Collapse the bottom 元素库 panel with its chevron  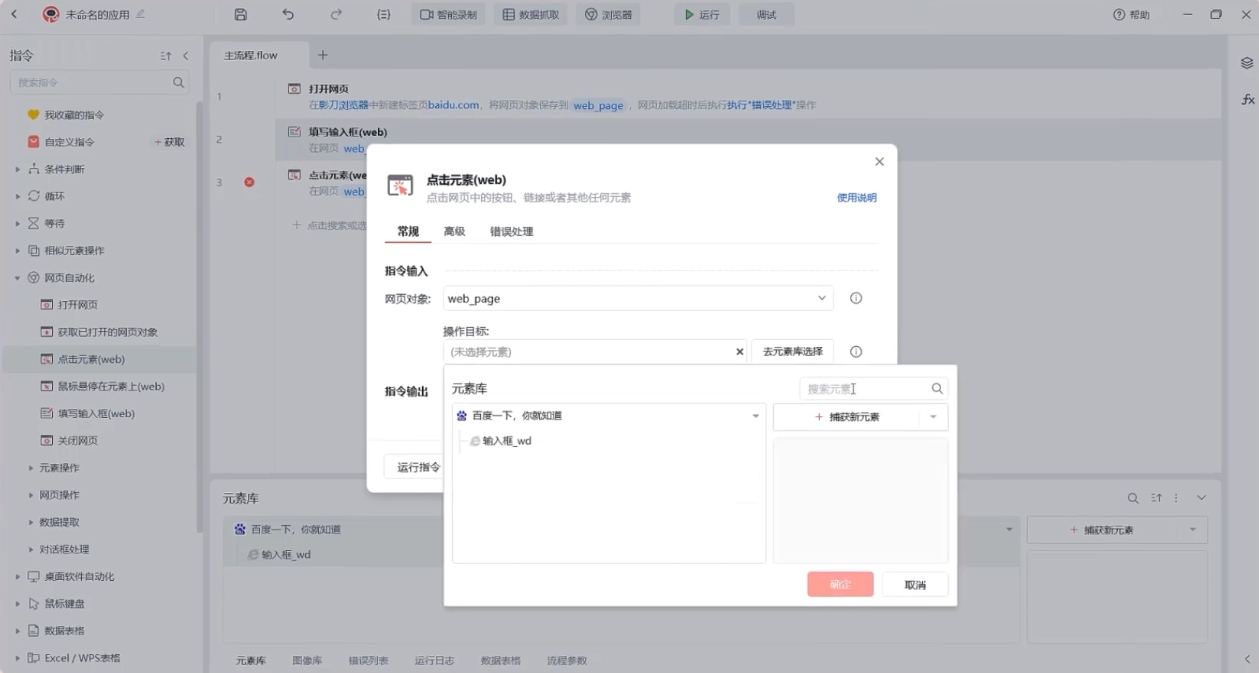(x=1201, y=498)
